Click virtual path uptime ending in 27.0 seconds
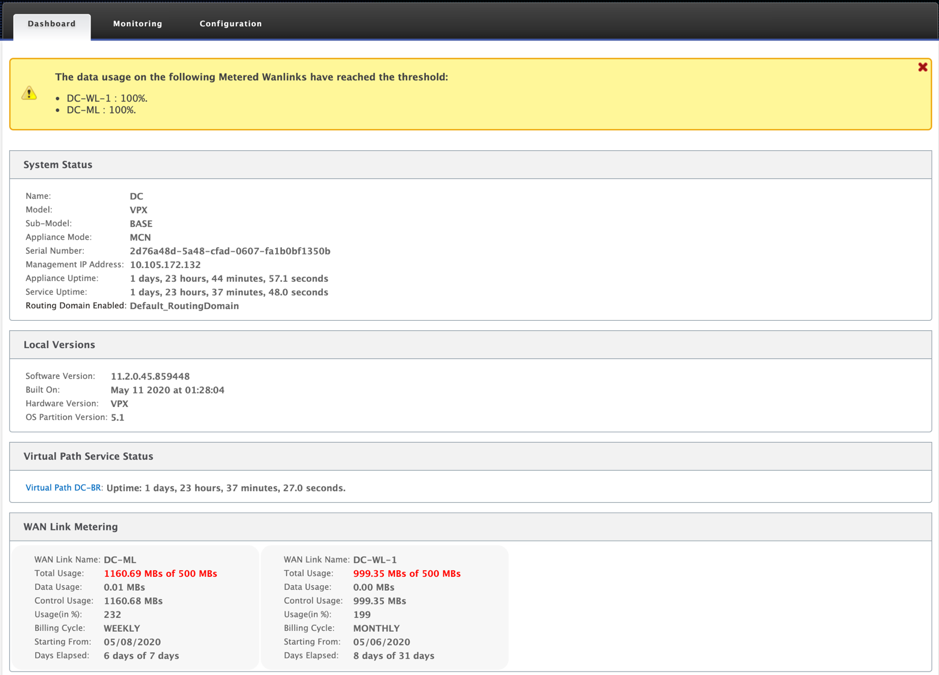The height and width of the screenshot is (675, 939). pos(226,488)
